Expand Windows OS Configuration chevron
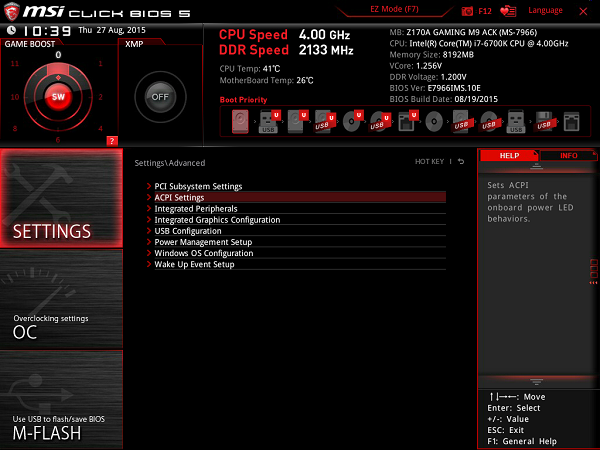This screenshot has width=600, height=450. coord(149,253)
